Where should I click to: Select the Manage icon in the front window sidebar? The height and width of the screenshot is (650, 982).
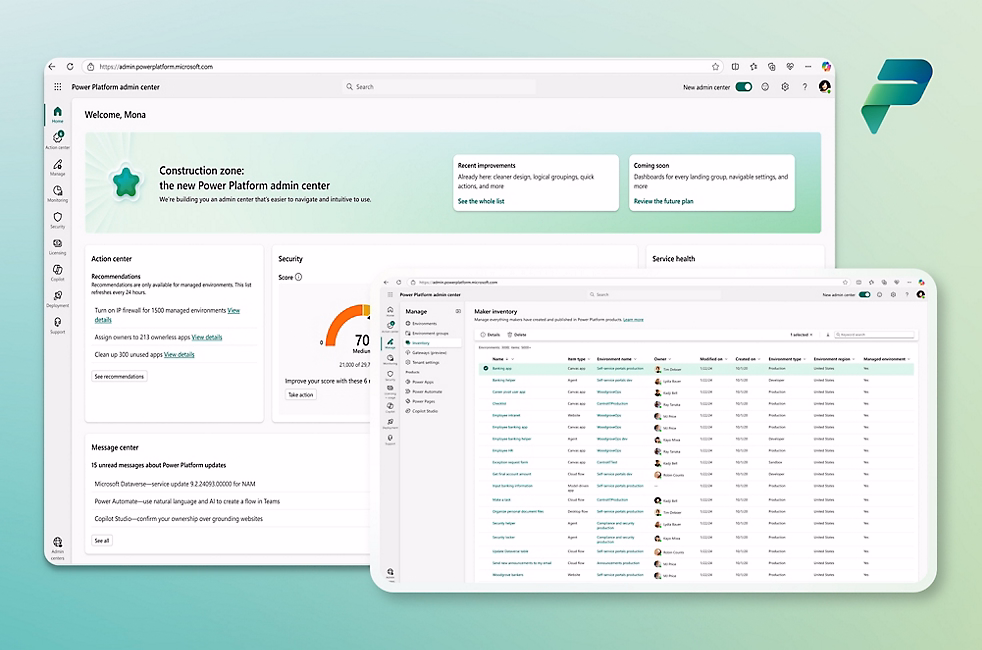click(x=390, y=343)
